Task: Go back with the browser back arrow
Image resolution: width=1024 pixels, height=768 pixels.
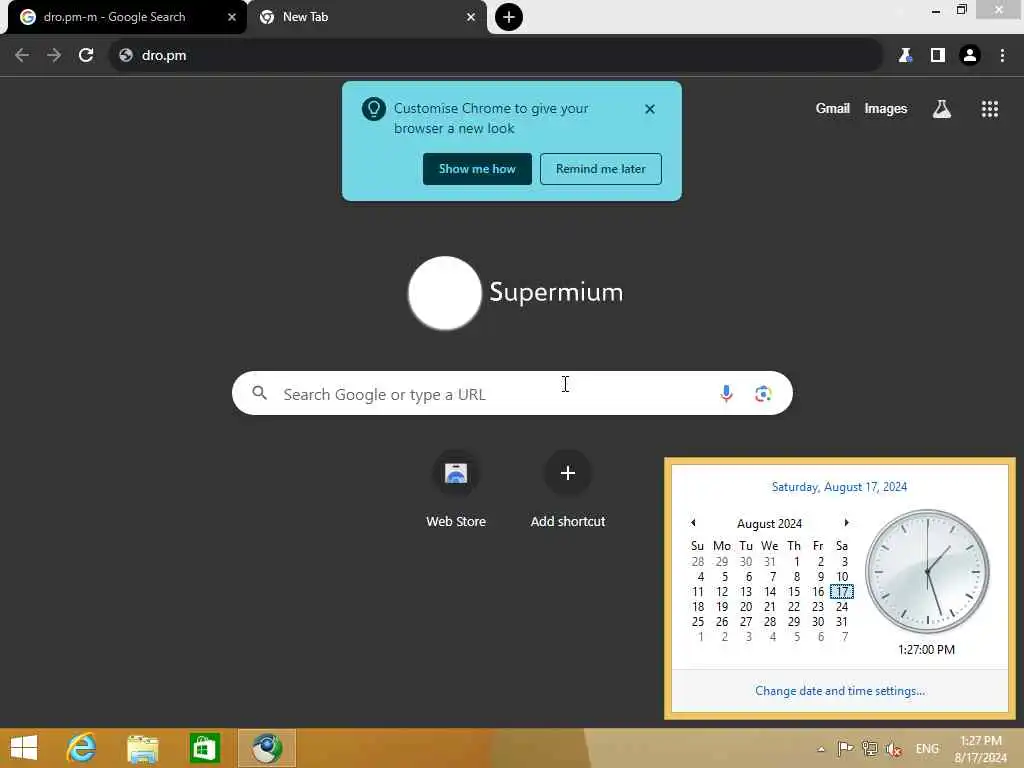Action: (22, 56)
